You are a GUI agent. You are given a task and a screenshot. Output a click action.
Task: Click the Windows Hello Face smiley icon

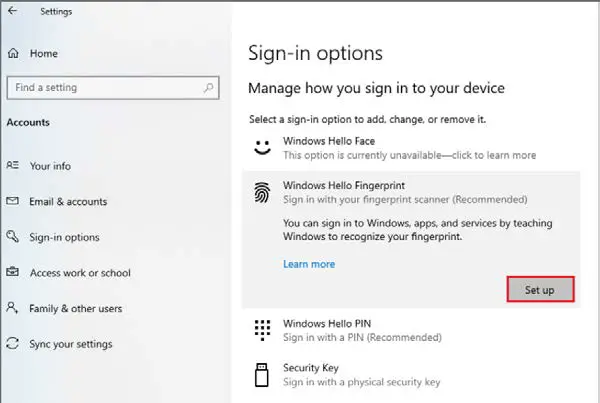pyautogui.click(x=262, y=148)
